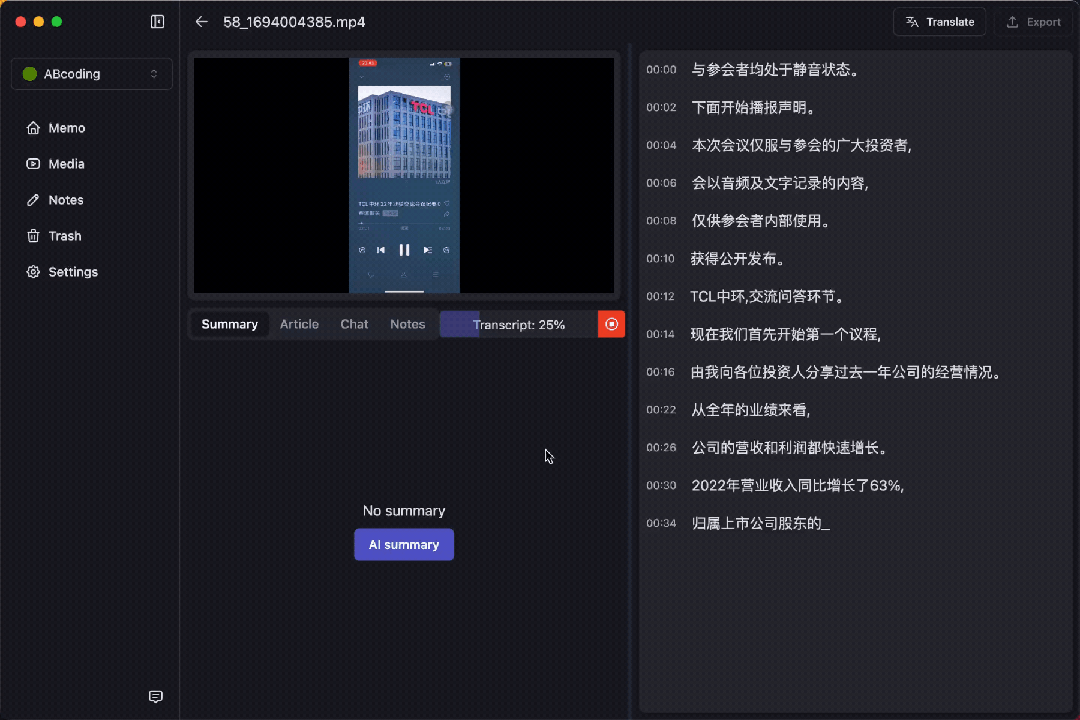Switch to the Article tab
1080x720 pixels.
coord(299,324)
